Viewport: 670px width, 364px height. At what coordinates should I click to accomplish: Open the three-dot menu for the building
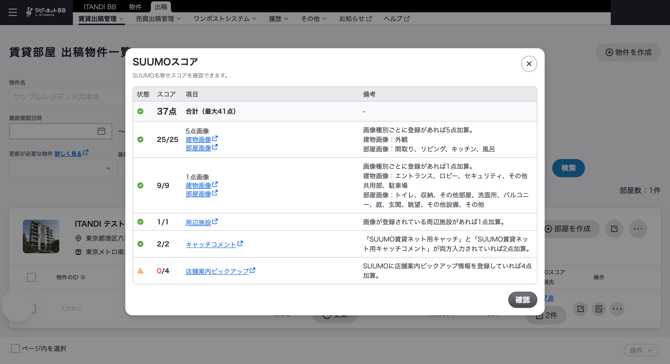[x=638, y=229]
